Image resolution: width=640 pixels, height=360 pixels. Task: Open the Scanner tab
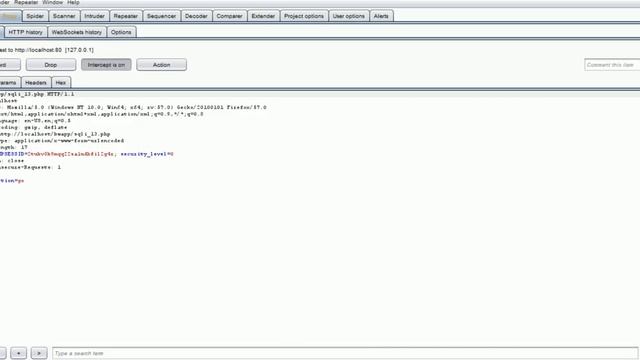pos(64,16)
